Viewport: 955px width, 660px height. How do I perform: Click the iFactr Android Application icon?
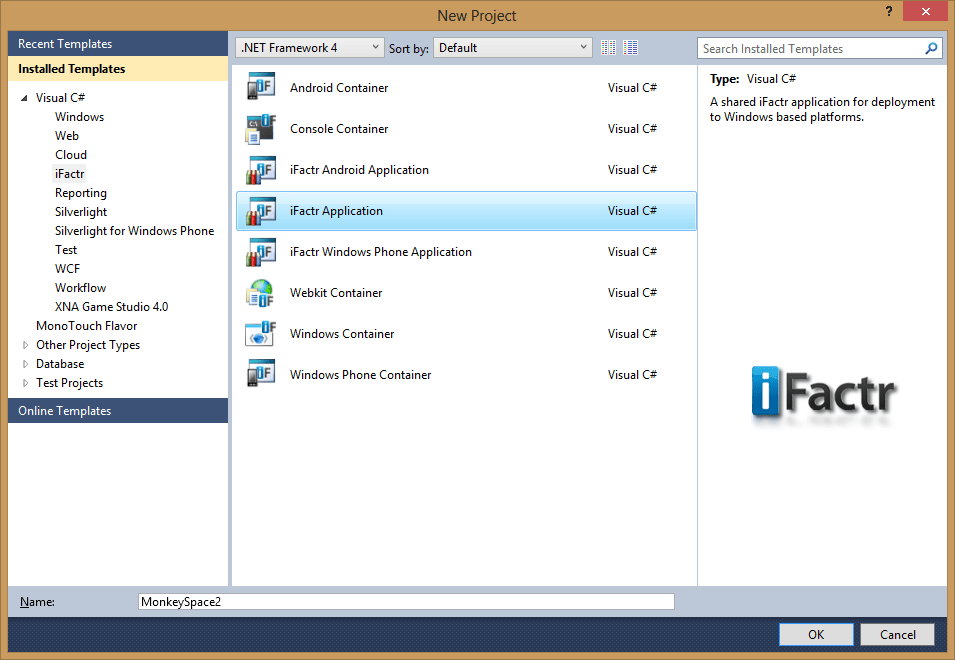261,170
